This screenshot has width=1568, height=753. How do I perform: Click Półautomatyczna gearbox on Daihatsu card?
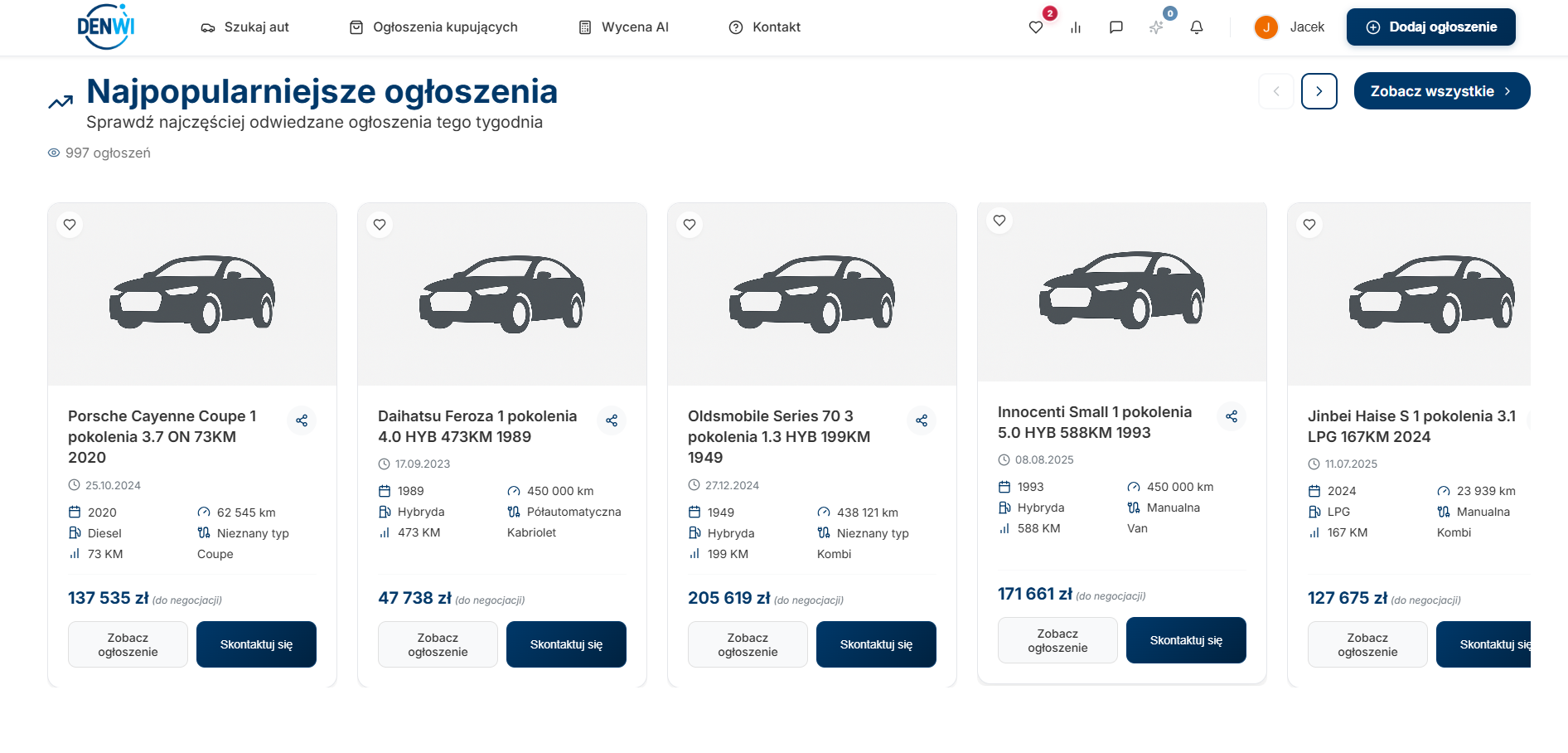point(574,512)
